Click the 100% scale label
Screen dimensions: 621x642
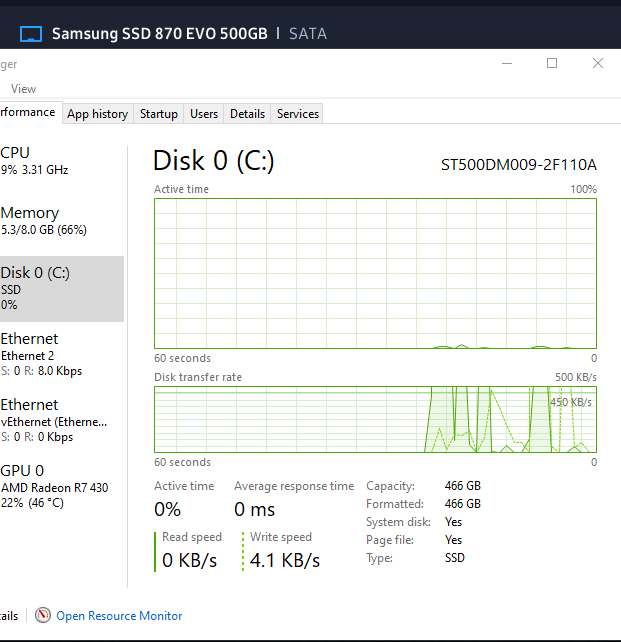(x=583, y=189)
